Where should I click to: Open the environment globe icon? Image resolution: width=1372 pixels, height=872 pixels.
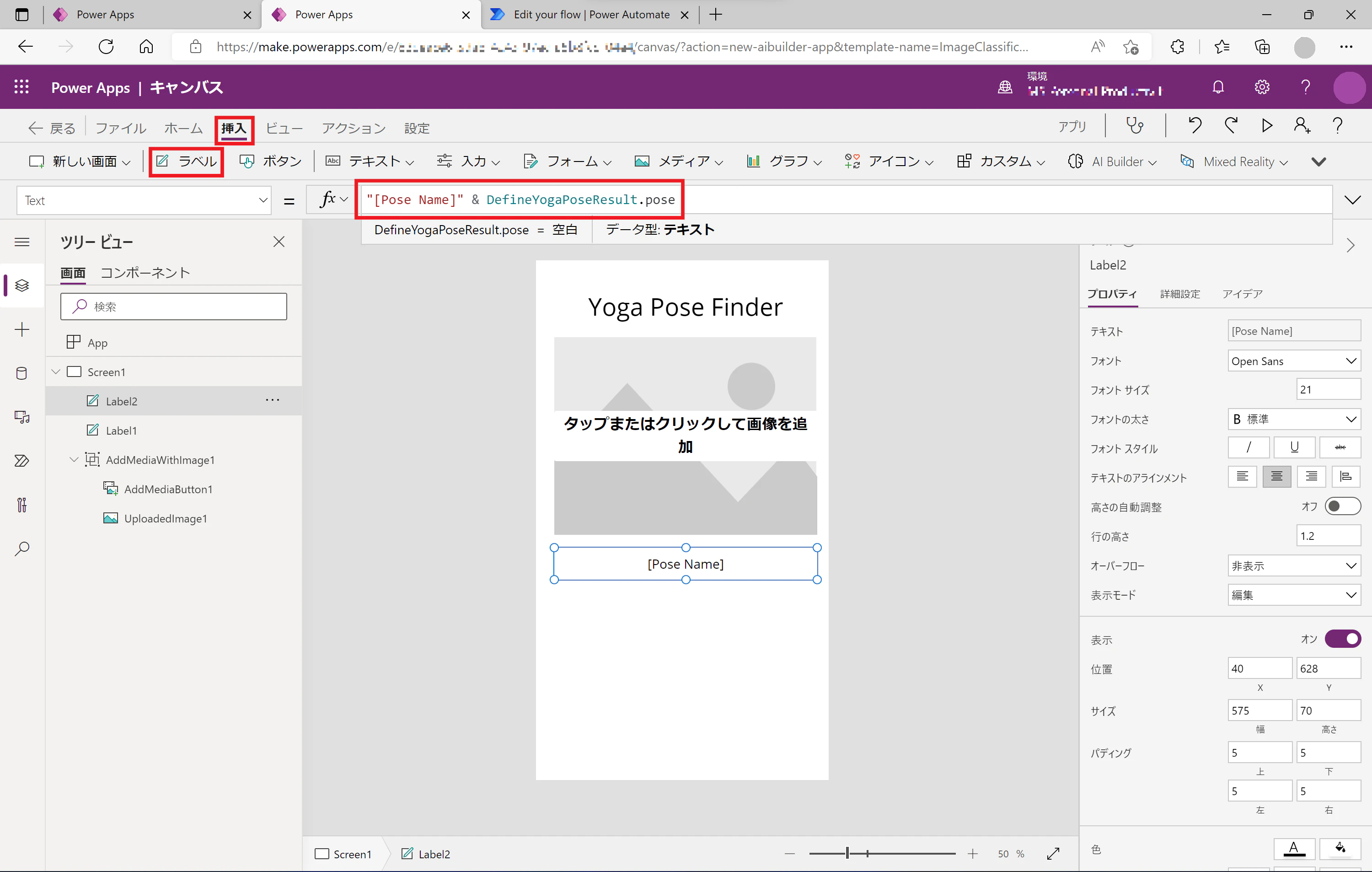click(1005, 86)
